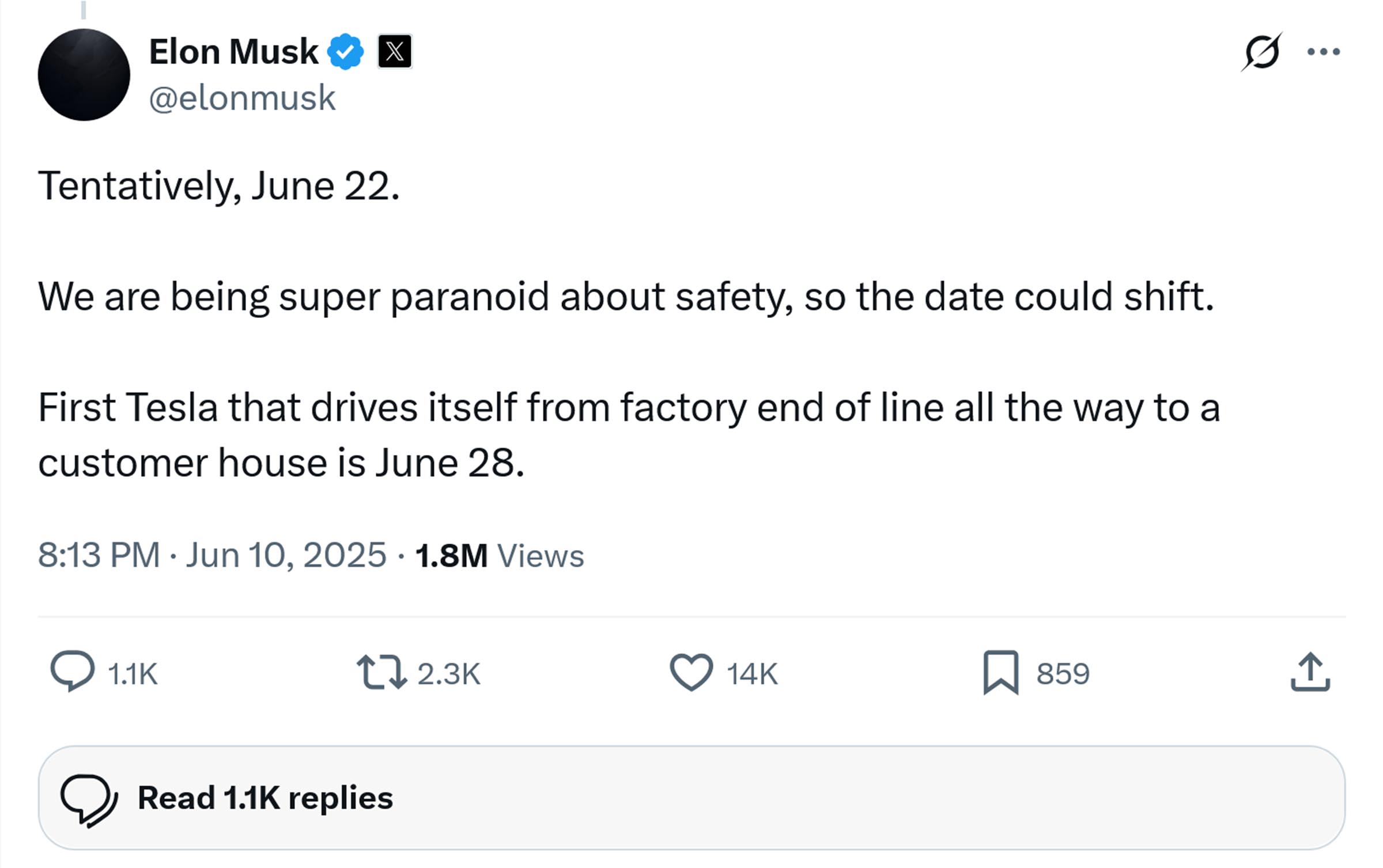Open the Elon Musk display name link
The height and width of the screenshot is (868, 1383).
tap(233, 52)
